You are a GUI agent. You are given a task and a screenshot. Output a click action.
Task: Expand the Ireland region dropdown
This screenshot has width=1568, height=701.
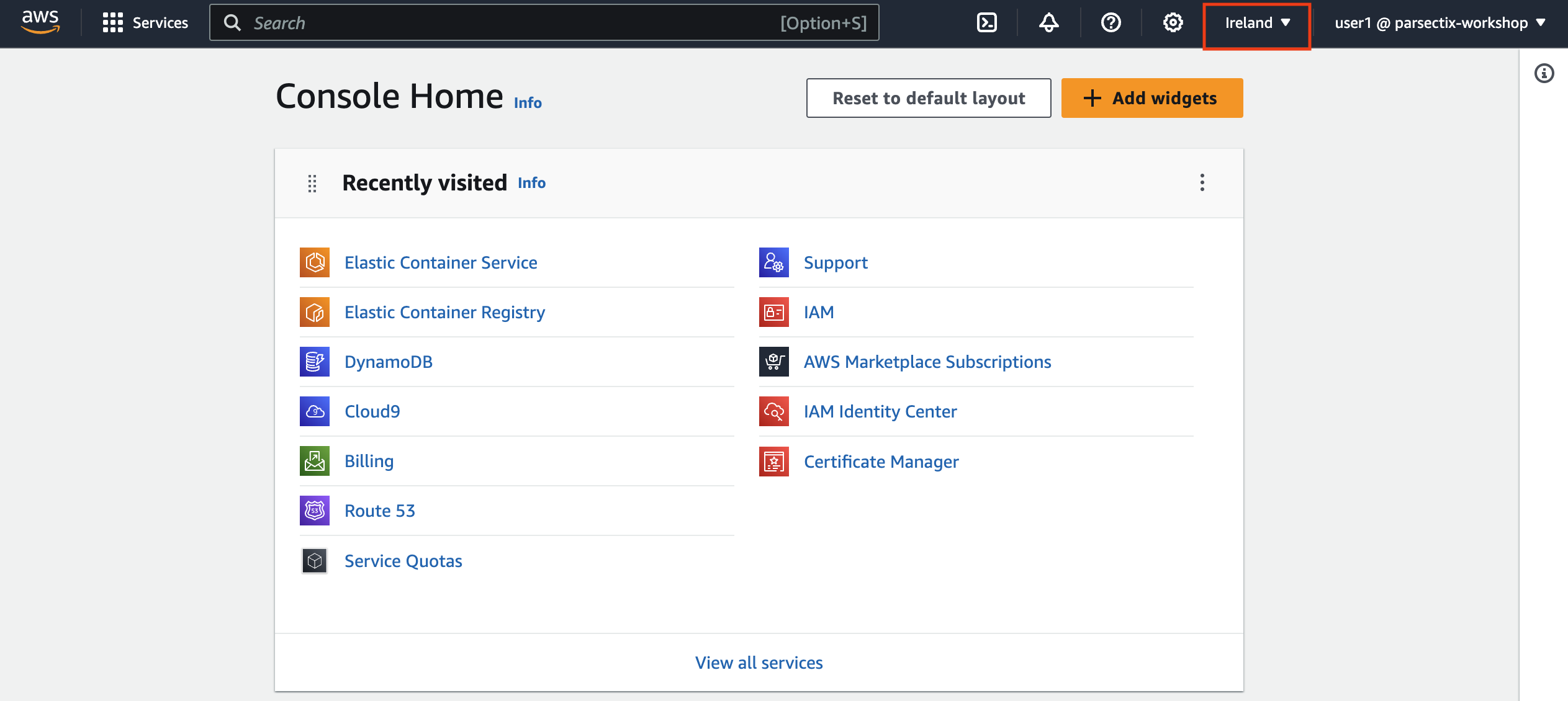(1257, 23)
